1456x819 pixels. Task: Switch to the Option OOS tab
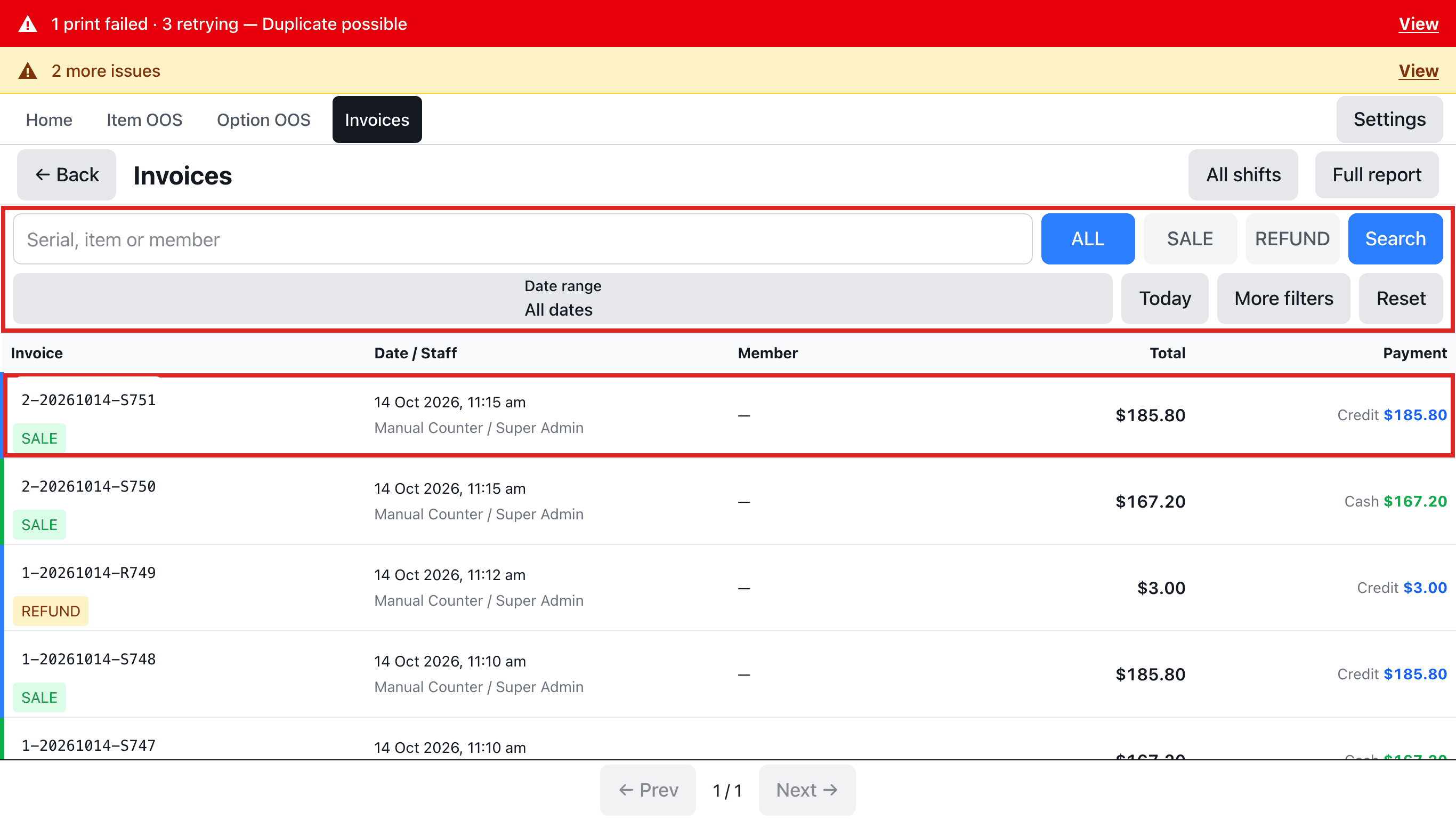tap(263, 119)
